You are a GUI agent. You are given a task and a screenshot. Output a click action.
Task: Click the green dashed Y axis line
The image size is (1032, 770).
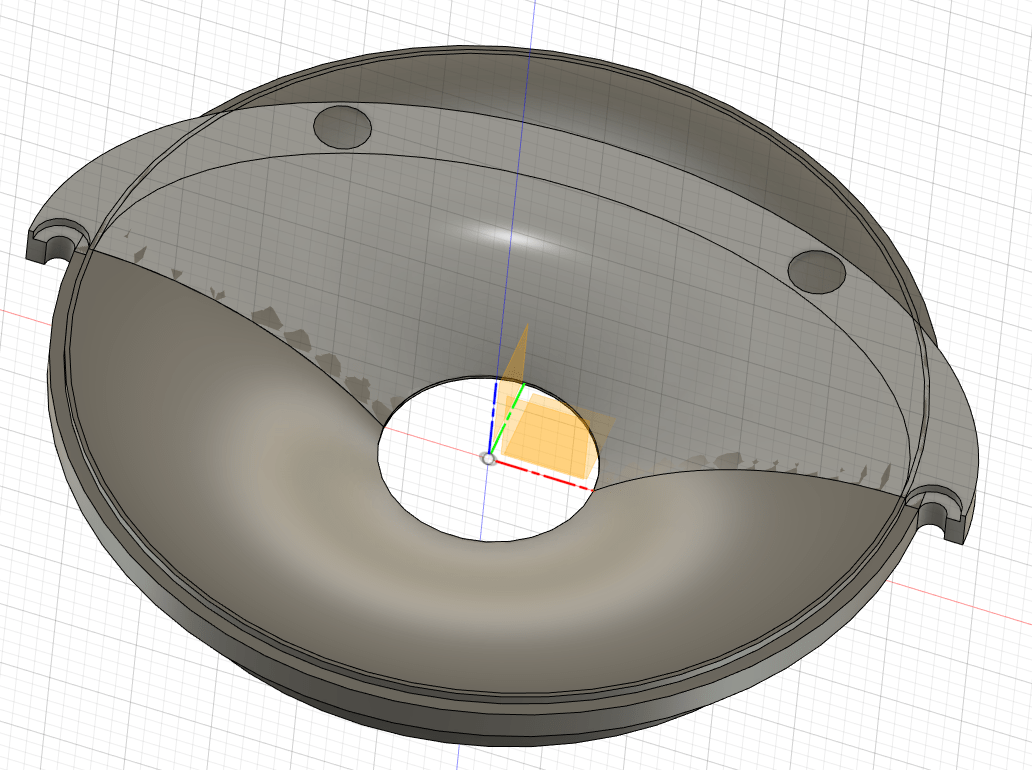pos(507,420)
